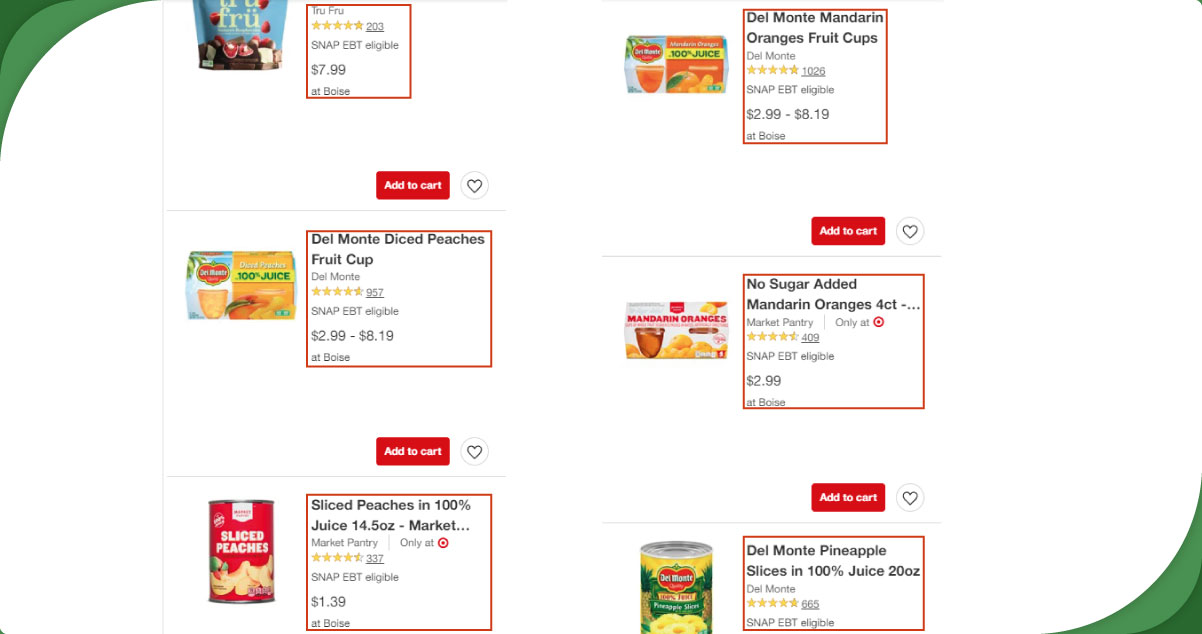
Task: View 957 reviews for Diced Peaches
Action: (375, 293)
